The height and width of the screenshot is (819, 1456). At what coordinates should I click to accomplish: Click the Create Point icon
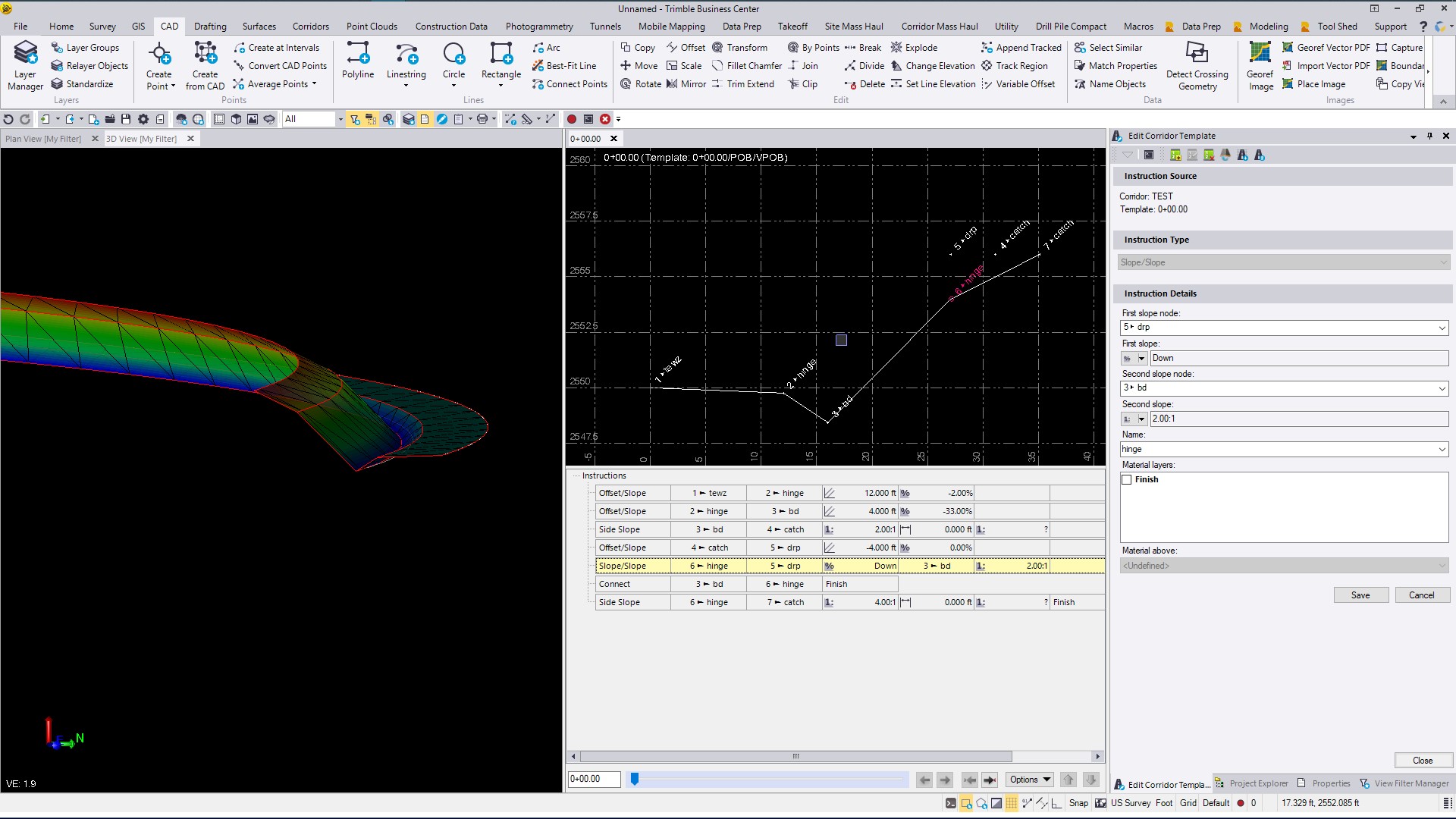coord(159,54)
